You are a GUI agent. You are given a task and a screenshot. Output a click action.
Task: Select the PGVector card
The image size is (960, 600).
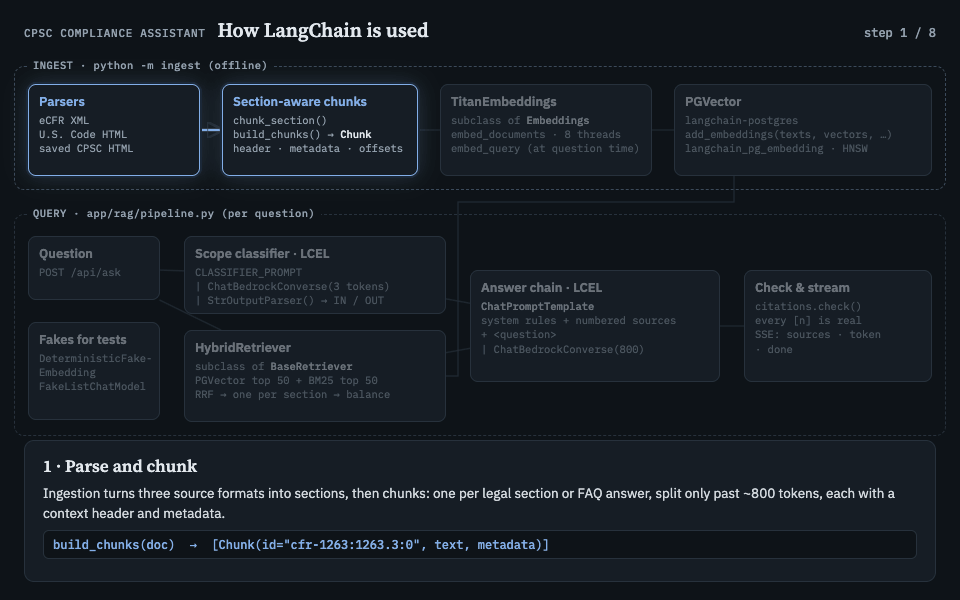pos(803,130)
